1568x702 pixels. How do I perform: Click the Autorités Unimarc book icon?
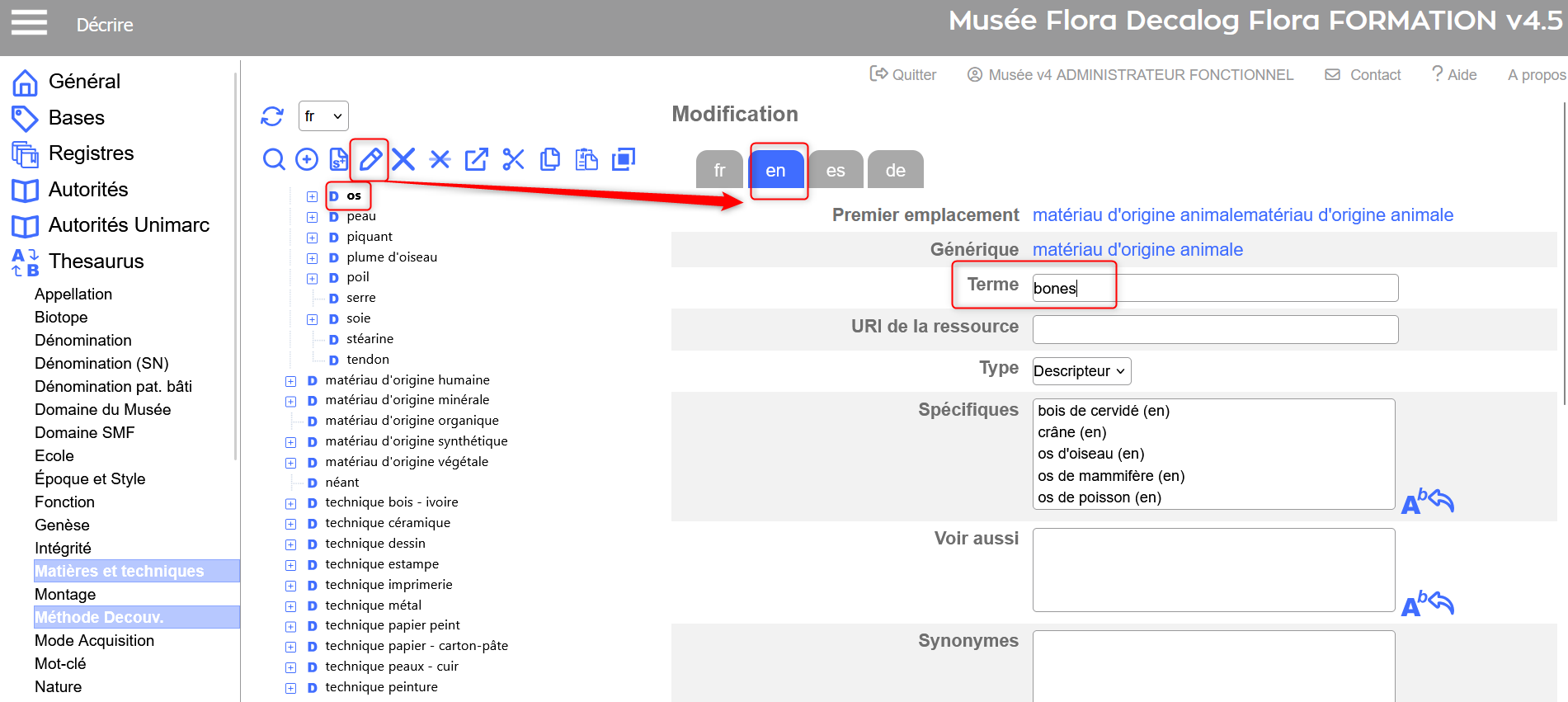[x=25, y=226]
